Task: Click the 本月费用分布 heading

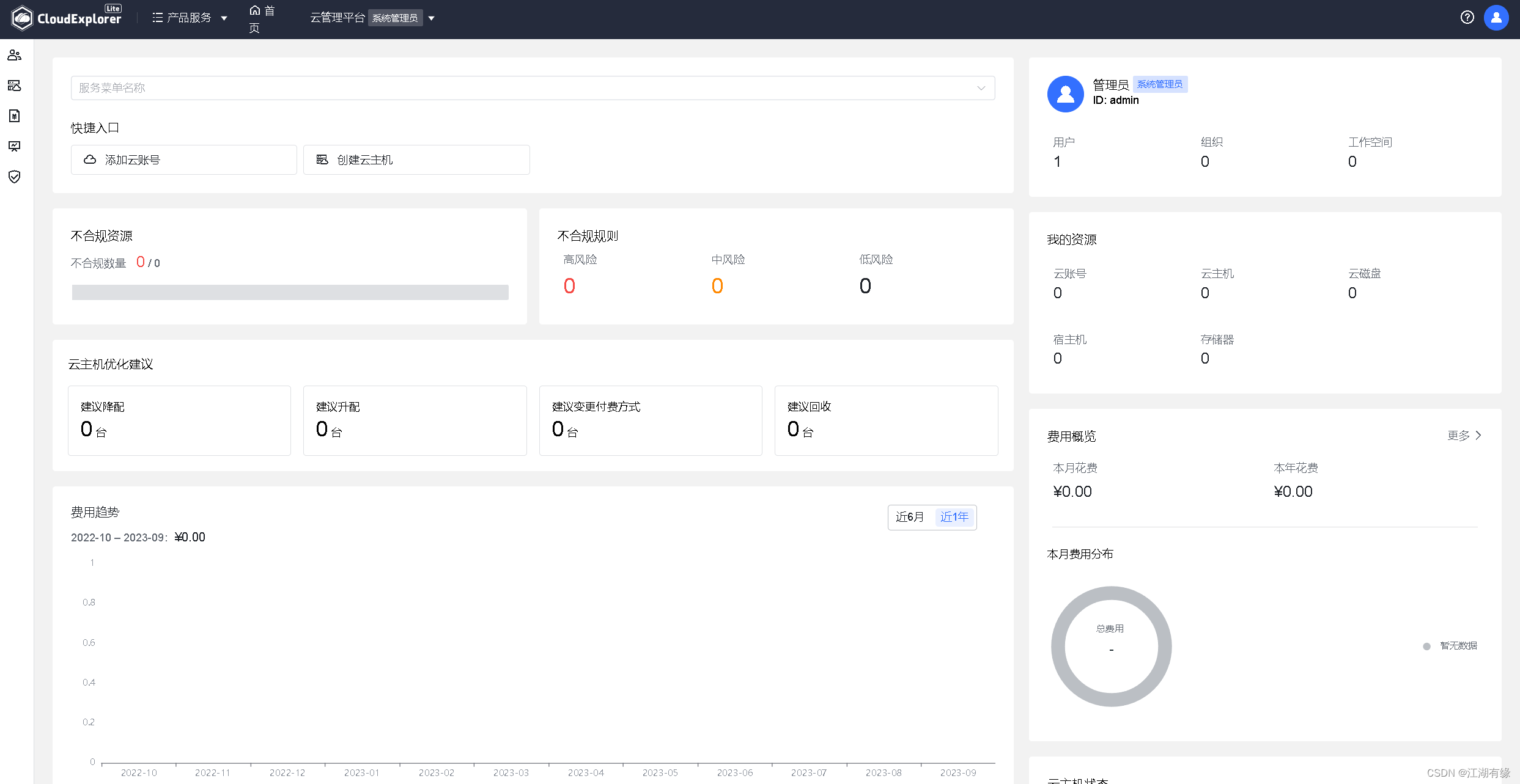Action: [1080, 554]
